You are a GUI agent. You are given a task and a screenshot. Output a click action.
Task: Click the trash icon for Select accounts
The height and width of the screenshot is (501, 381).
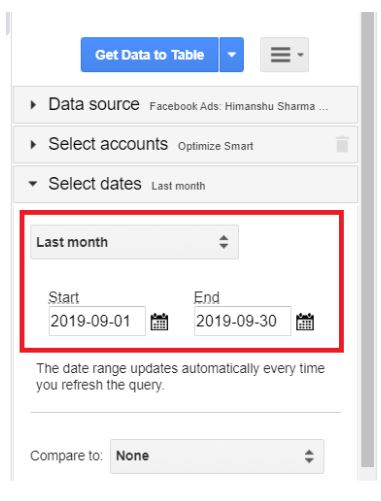342,144
